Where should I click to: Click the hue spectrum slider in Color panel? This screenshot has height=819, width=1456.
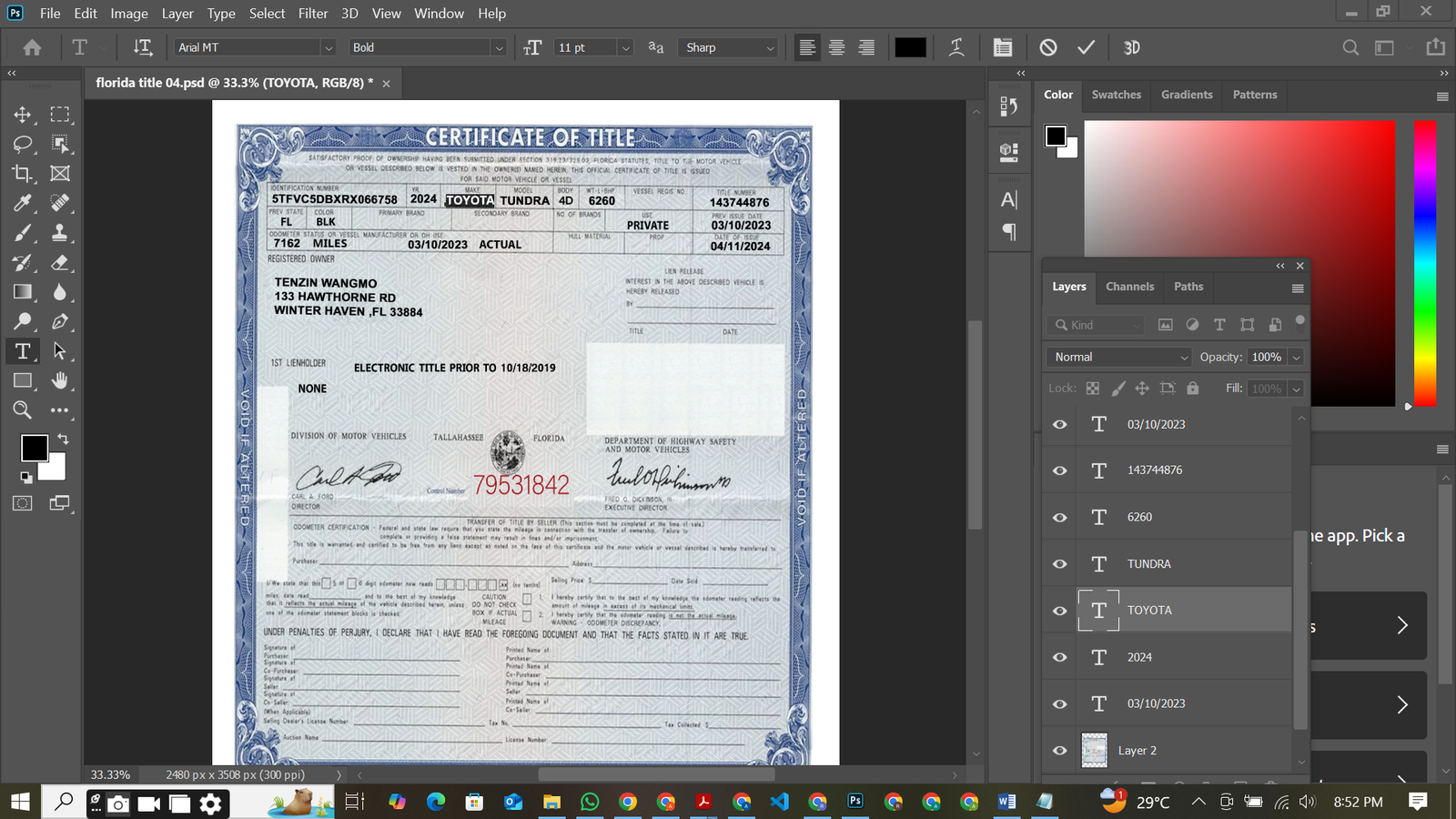click(x=1424, y=263)
